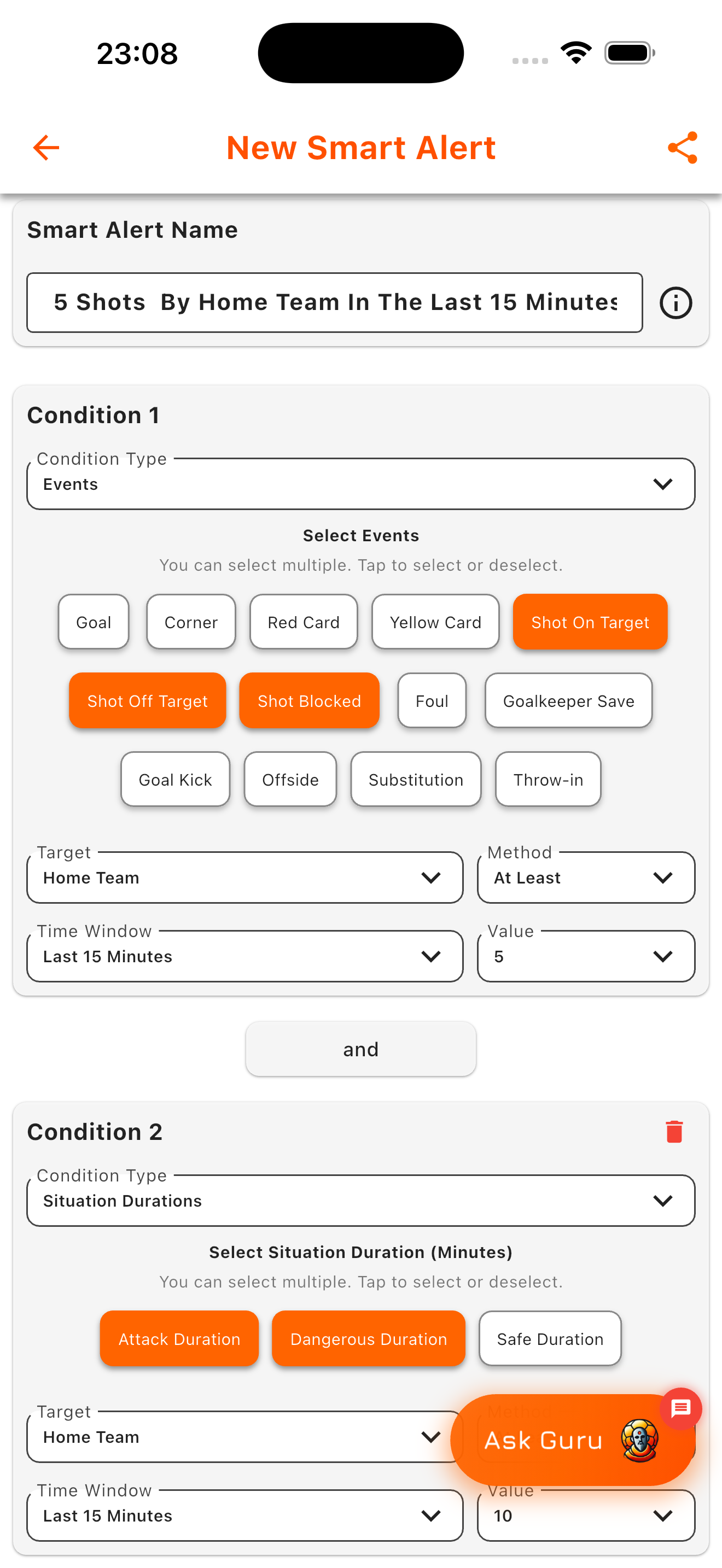This screenshot has height=1568, width=722.
Task: Deselect the Shot On Target event
Action: pyautogui.click(x=590, y=622)
